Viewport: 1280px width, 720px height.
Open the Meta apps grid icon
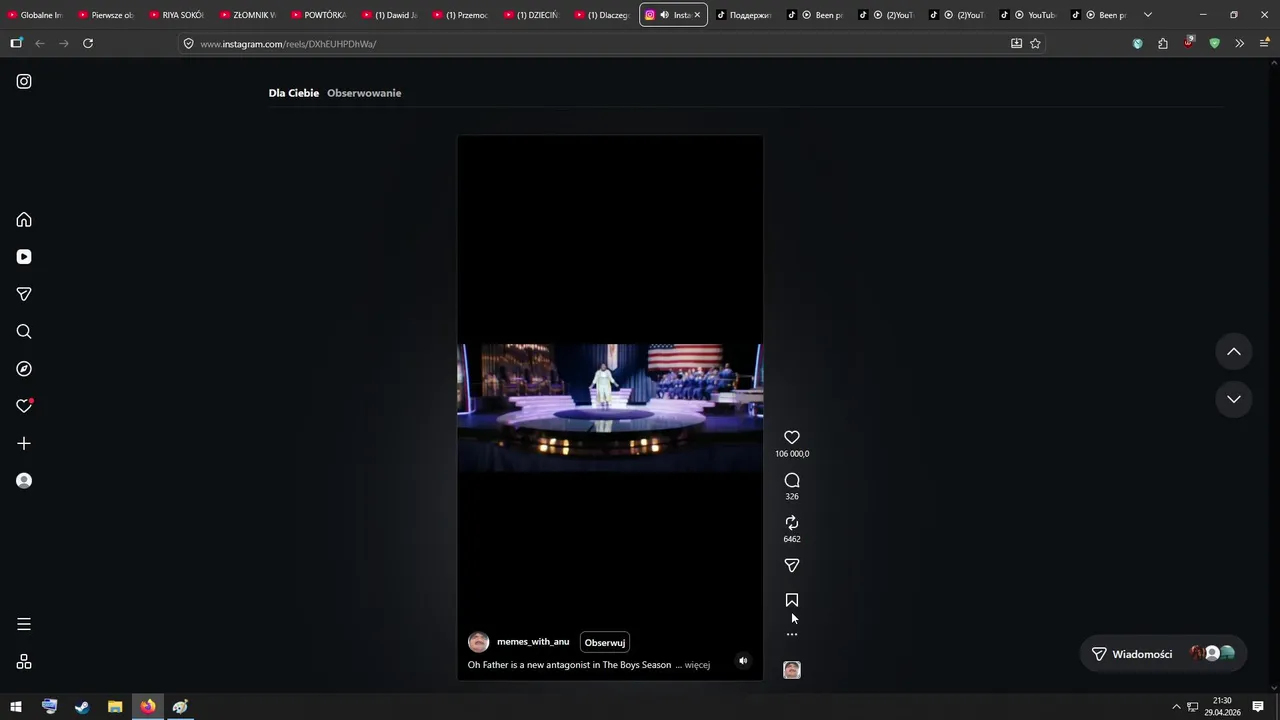24,662
